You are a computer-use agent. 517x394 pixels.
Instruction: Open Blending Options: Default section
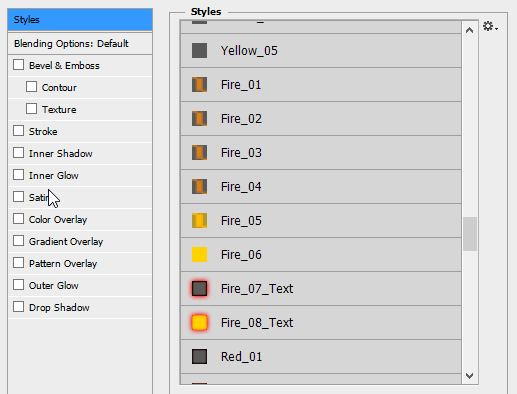80,44
